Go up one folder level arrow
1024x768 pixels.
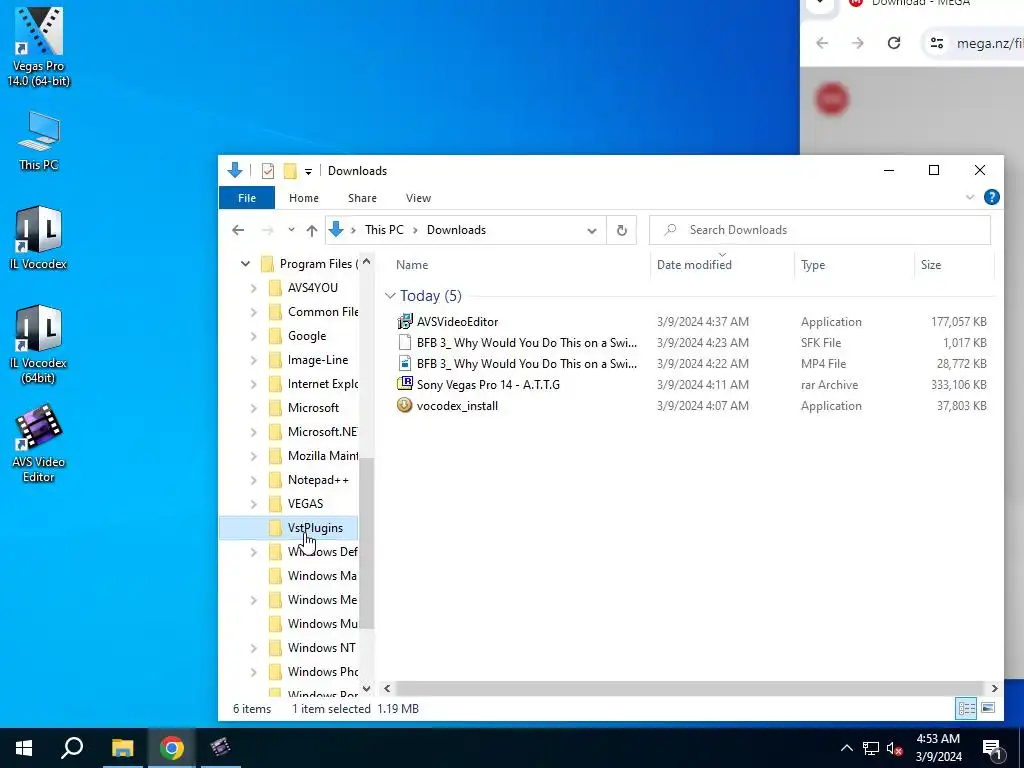pyautogui.click(x=312, y=230)
